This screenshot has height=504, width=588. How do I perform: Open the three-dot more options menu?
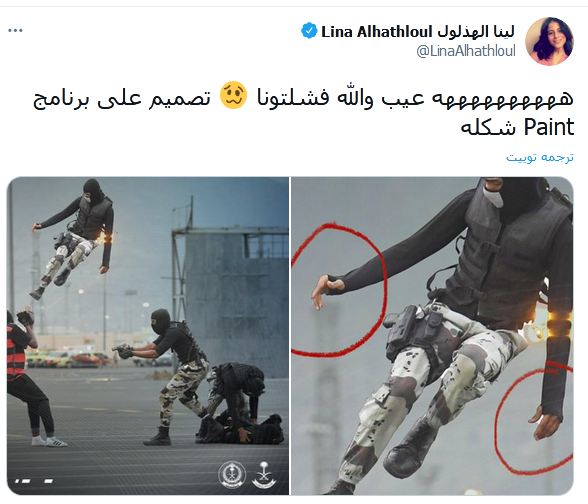15,30
